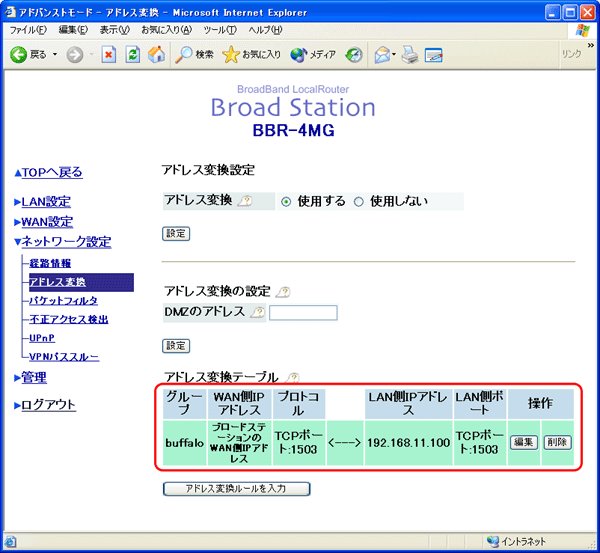The height and width of the screenshot is (553, 600).
Task: Open help icon beside アドレス変換テーブル
Action: (293, 378)
